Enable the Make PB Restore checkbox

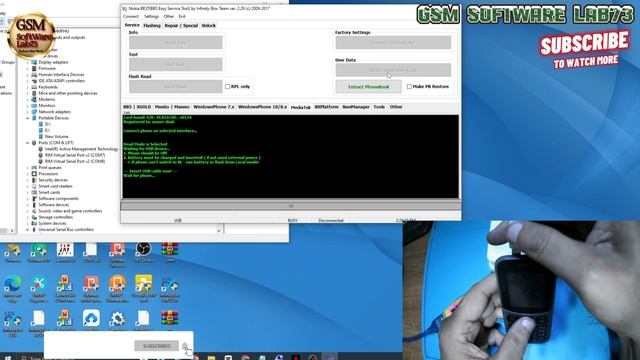click(x=409, y=87)
